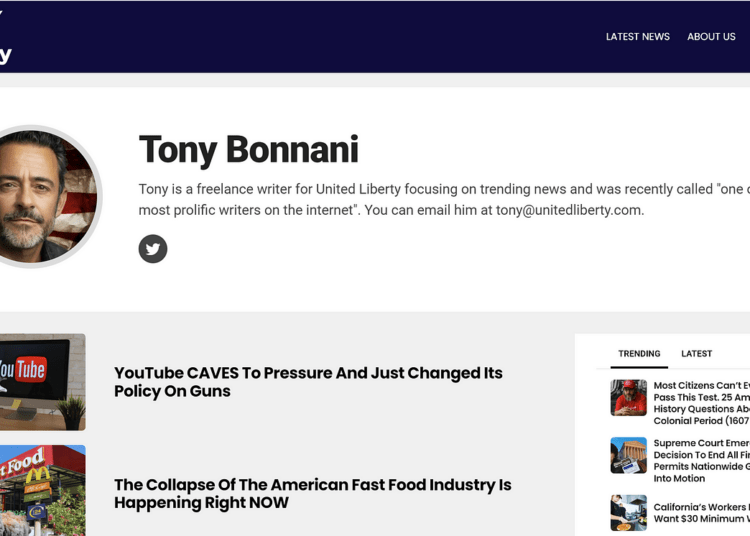Click the author bio paragraph text

[444, 199]
